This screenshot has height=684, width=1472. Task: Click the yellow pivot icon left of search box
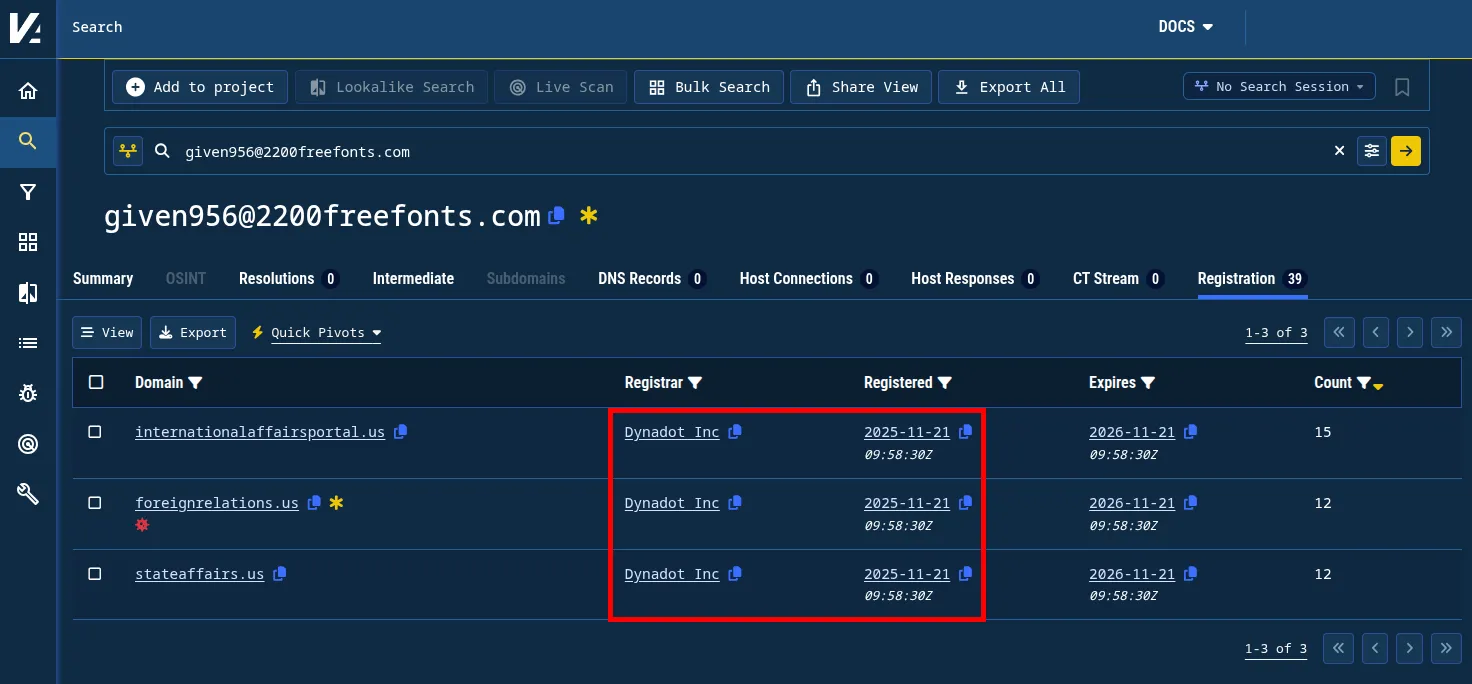coord(127,151)
